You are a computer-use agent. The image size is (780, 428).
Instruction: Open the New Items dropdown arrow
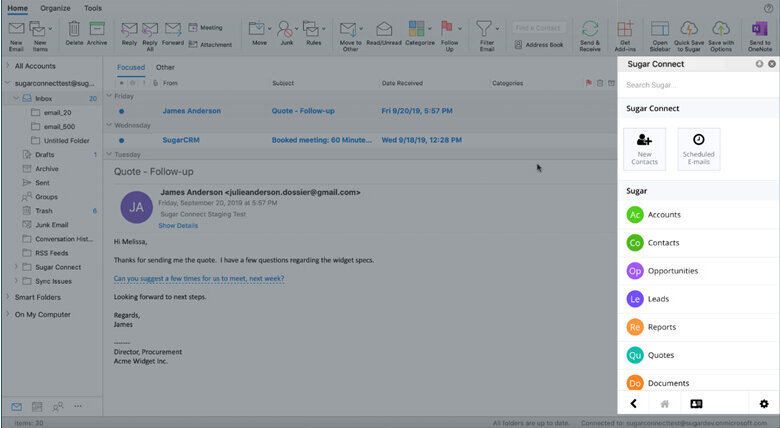pos(50,29)
